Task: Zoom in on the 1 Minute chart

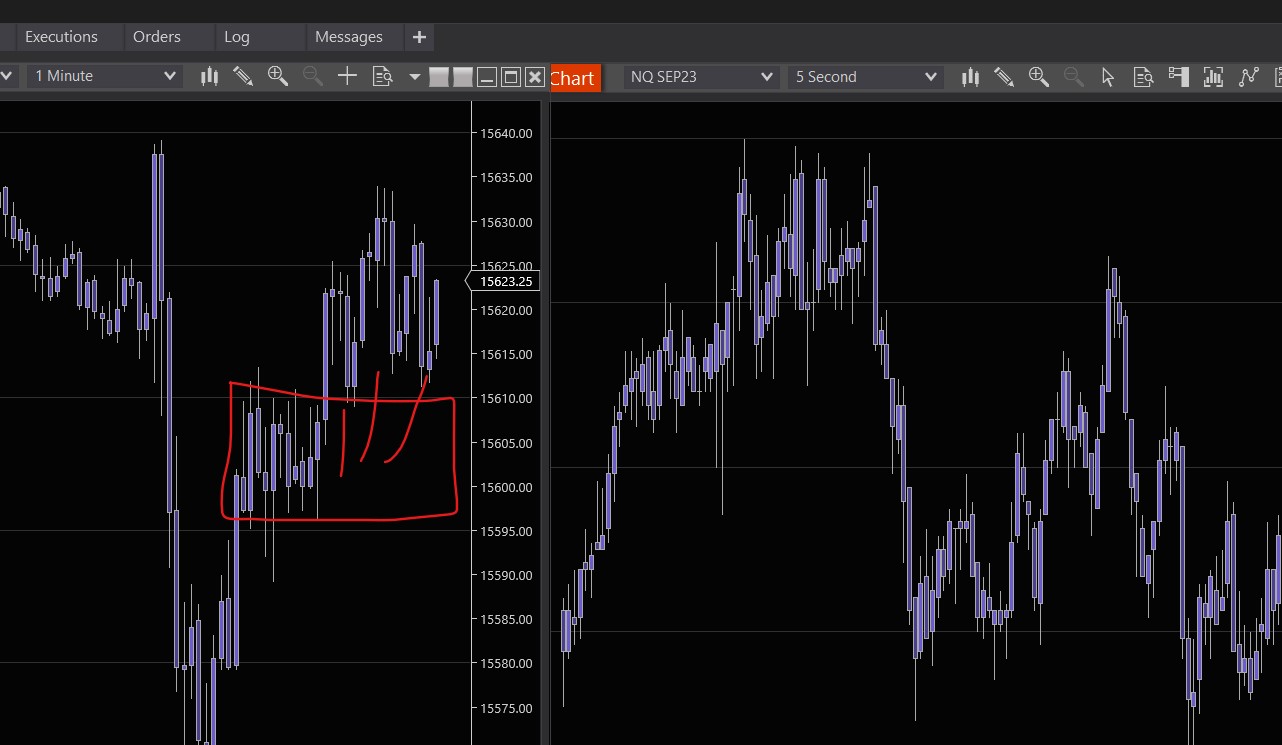Action: click(278, 76)
